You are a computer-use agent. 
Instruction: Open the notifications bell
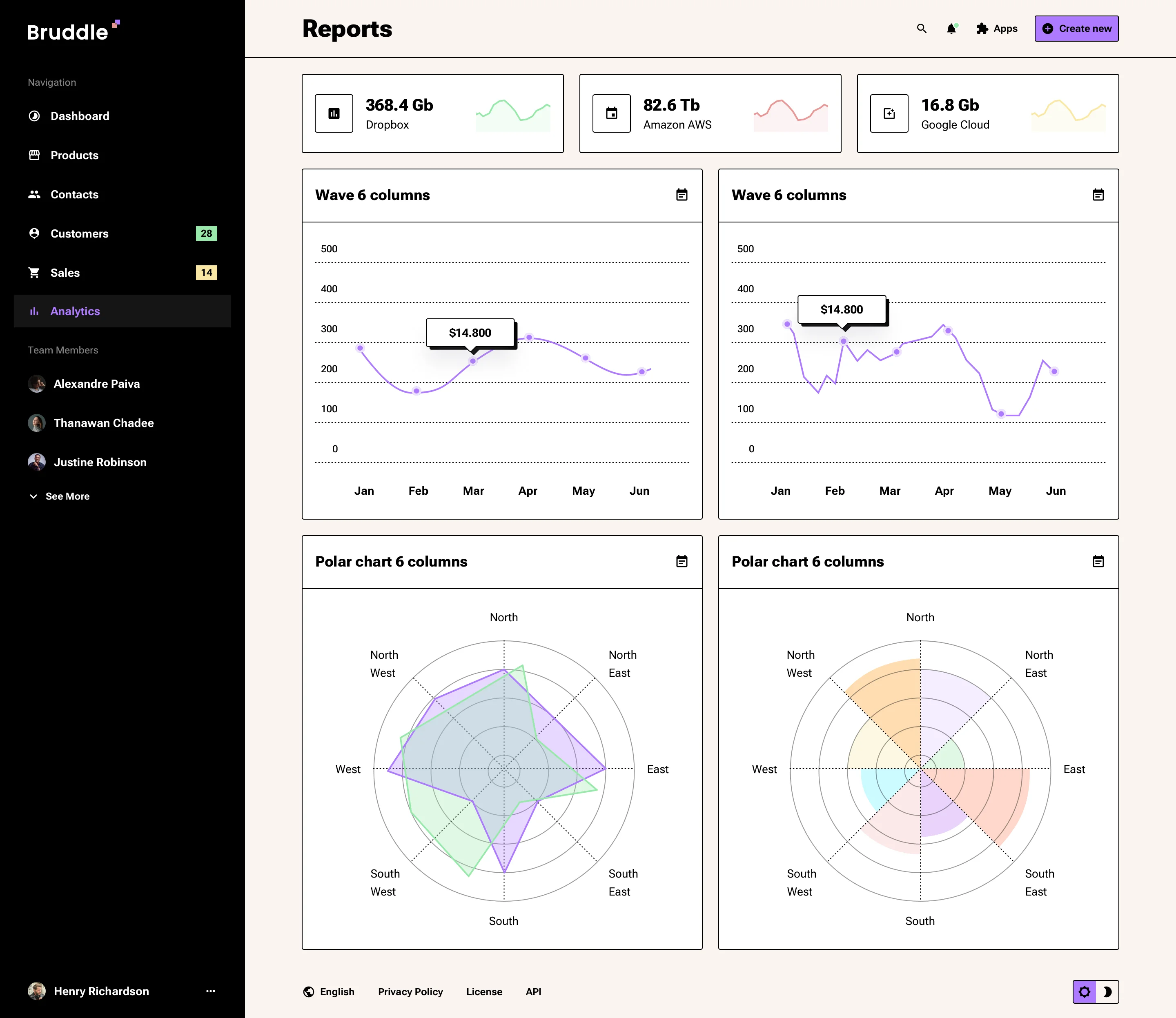click(951, 29)
